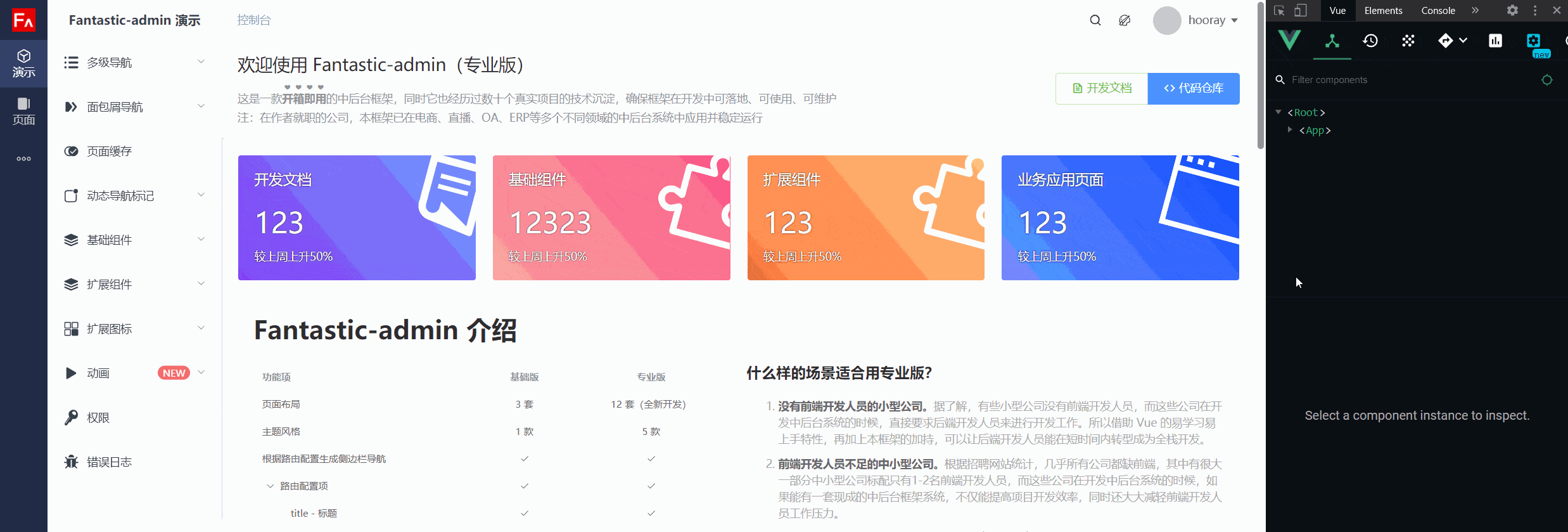
Task: Focus the Filter components search field
Action: 1406,80
